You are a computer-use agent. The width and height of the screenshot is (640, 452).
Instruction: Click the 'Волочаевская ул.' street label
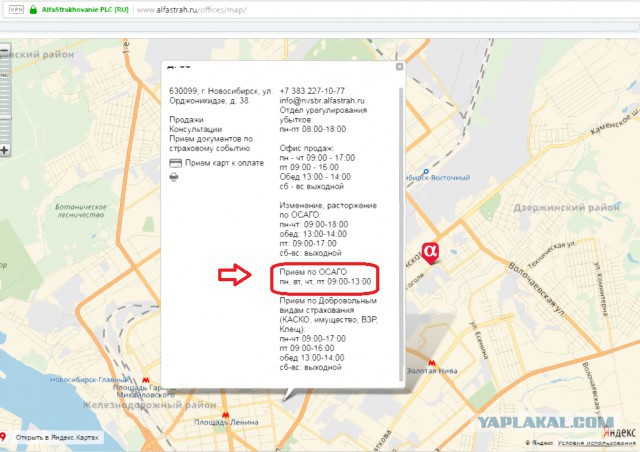537,290
